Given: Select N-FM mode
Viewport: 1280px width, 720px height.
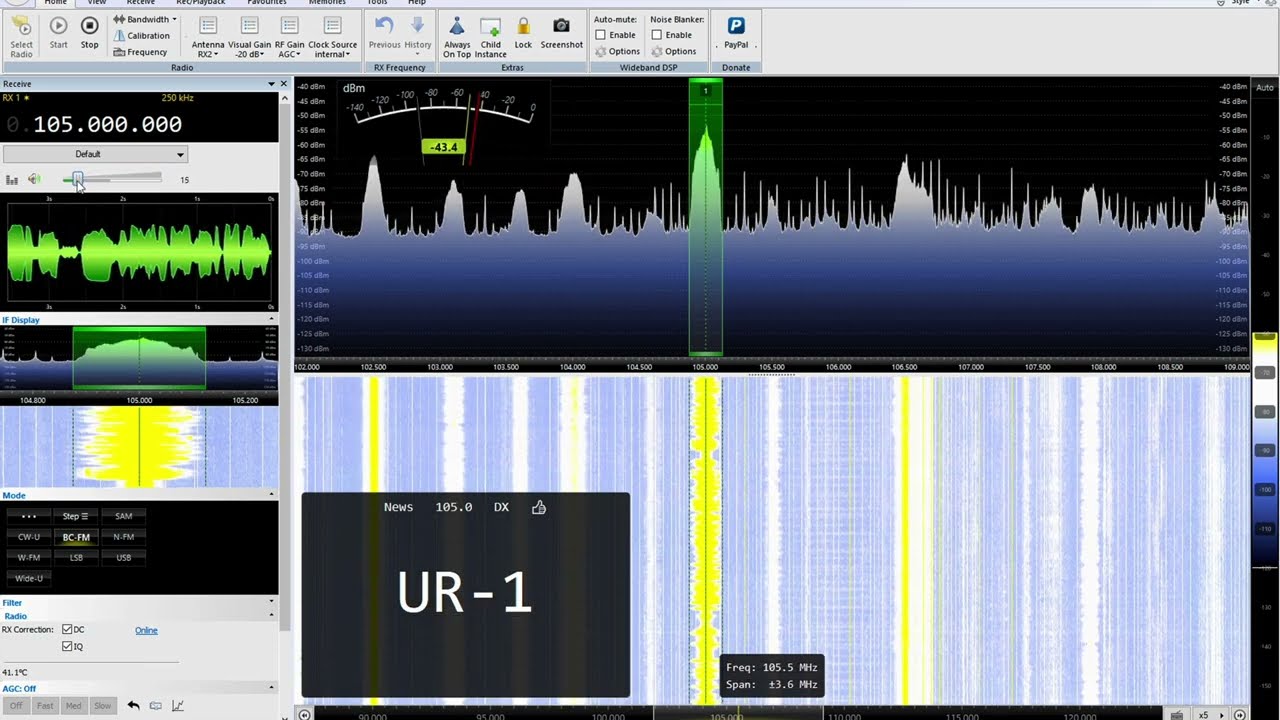Looking at the screenshot, I should click(123, 537).
